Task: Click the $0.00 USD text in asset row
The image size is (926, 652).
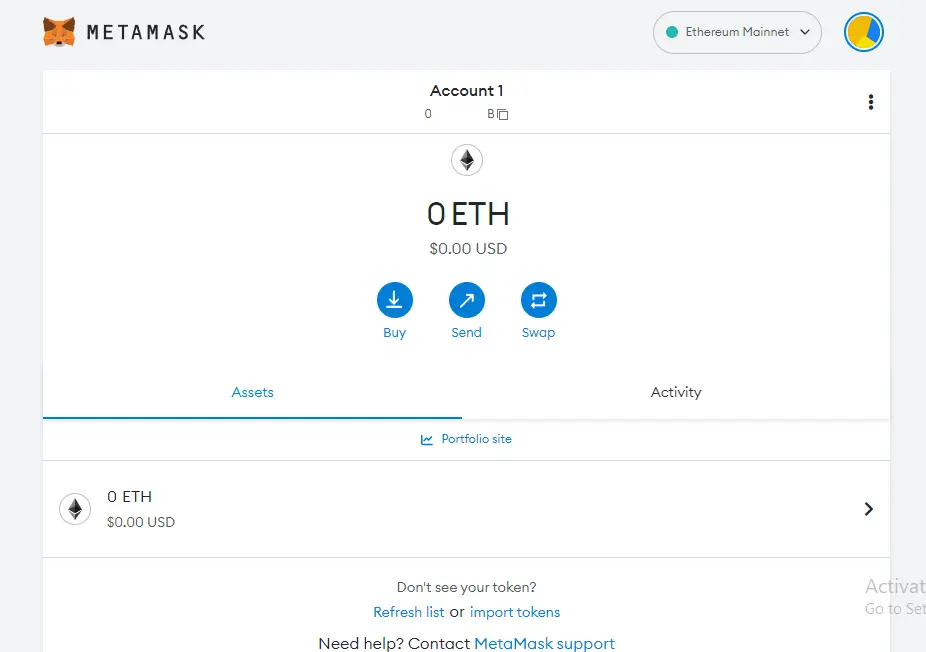Action: tap(141, 522)
